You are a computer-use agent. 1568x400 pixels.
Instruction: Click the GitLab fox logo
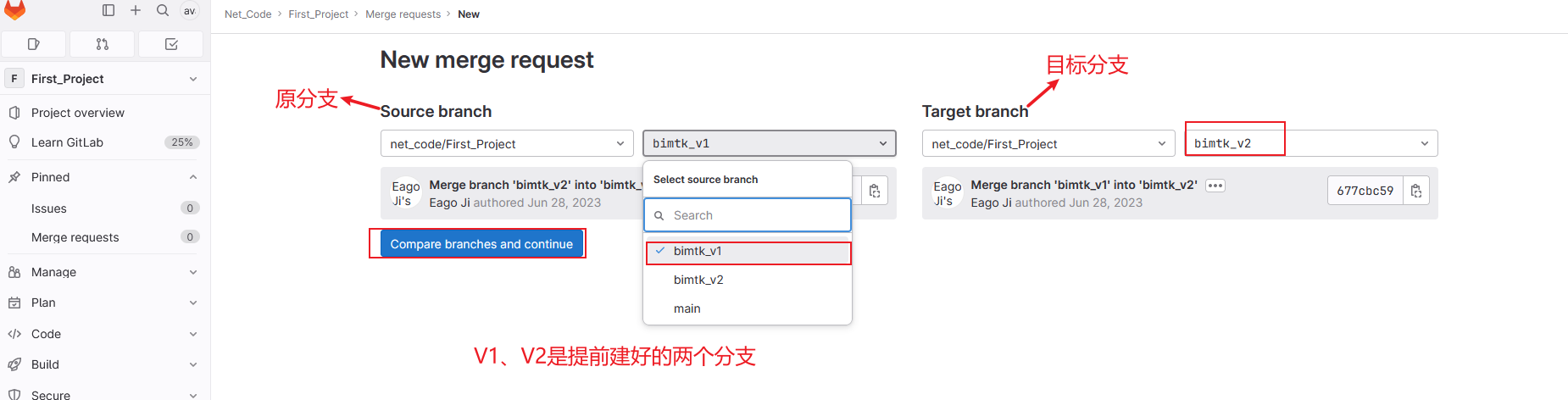(x=15, y=9)
